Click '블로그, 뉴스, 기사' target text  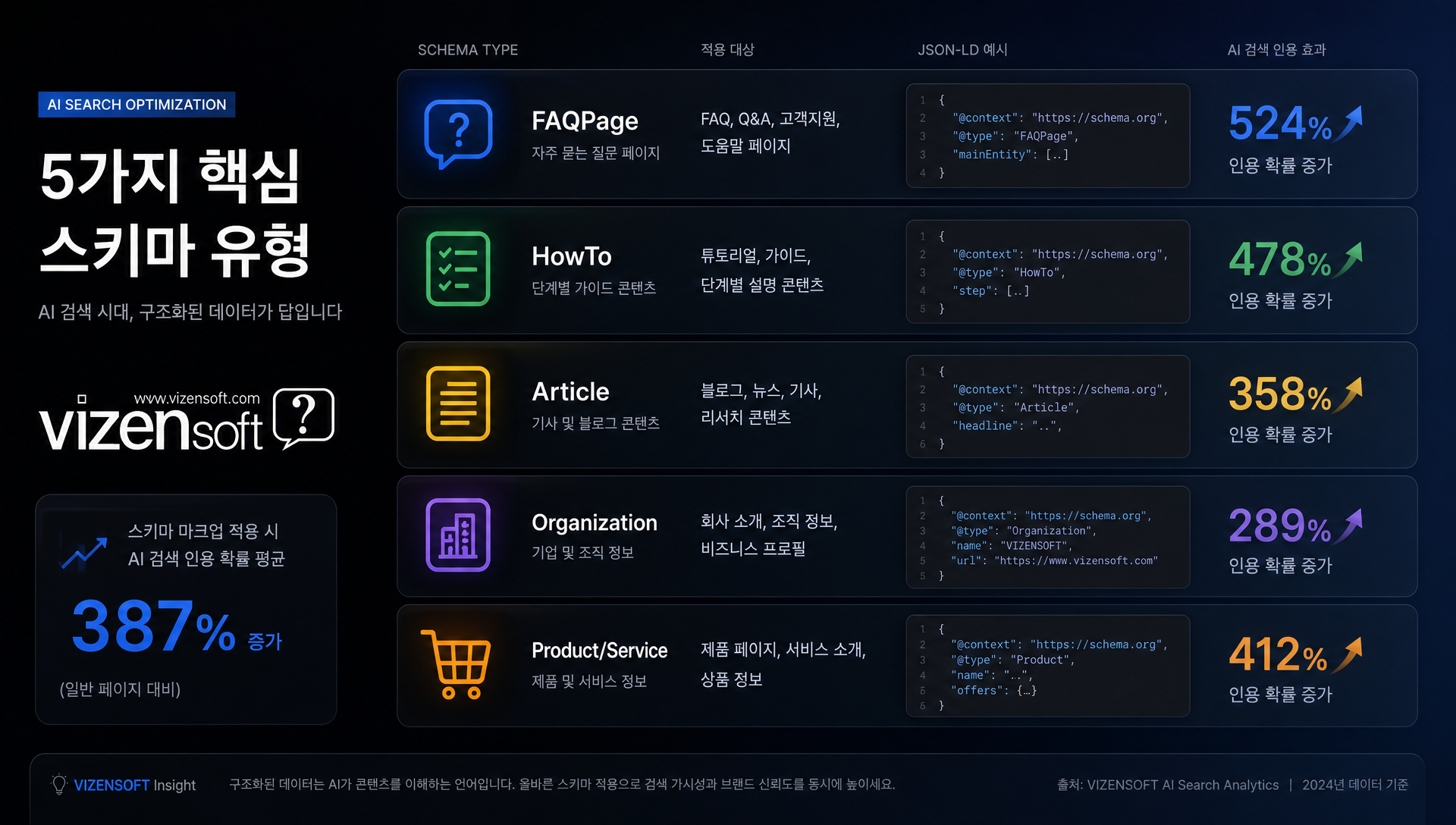click(x=761, y=391)
